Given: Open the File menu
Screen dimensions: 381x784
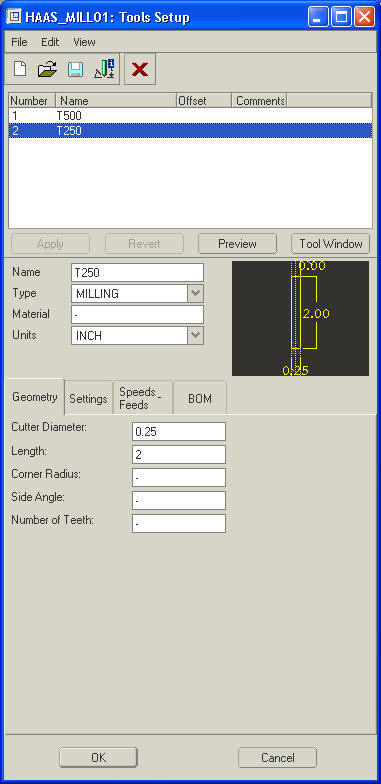Looking at the screenshot, I should click(19, 42).
